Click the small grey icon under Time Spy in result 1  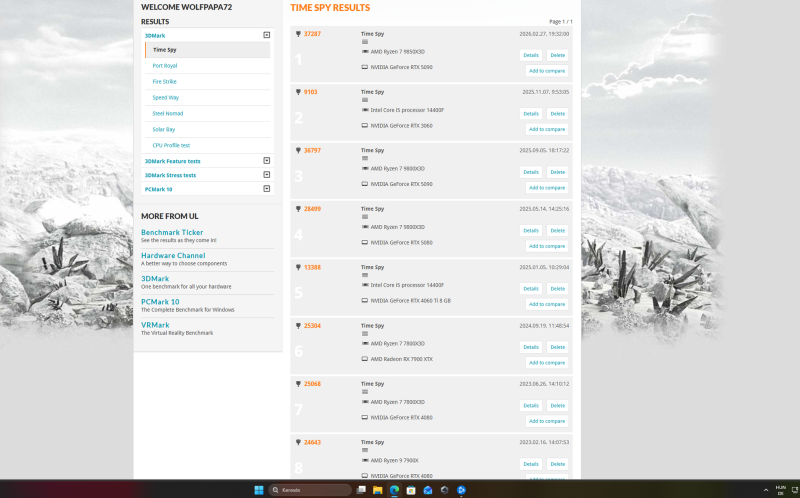coord(365,42)
